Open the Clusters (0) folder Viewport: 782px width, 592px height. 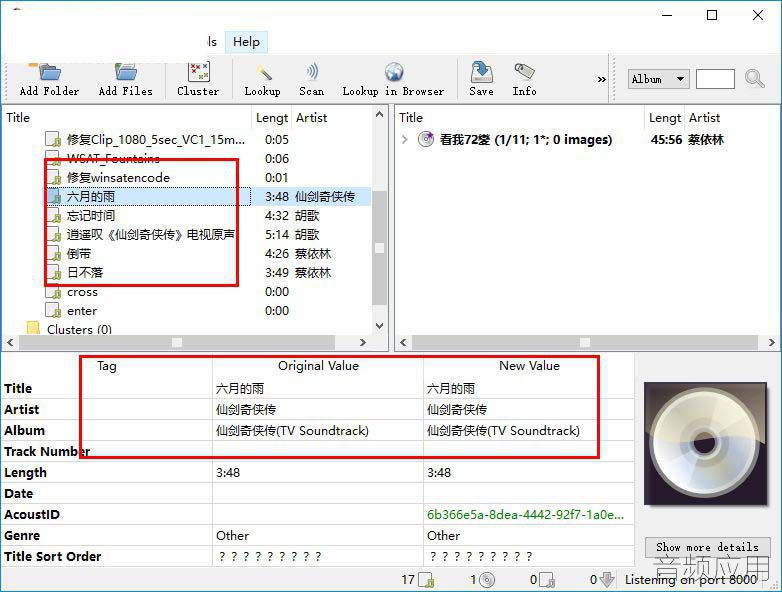click(79, 329)
